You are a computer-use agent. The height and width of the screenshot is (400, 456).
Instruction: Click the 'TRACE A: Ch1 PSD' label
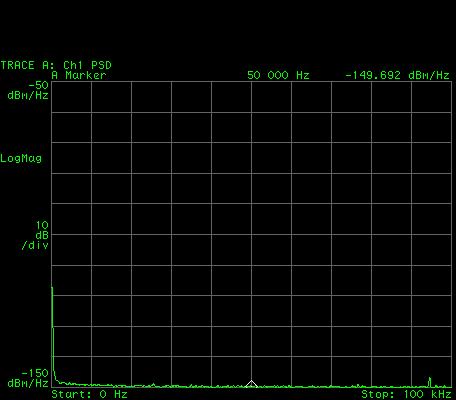pyautogui.click(x=56, y=65)
